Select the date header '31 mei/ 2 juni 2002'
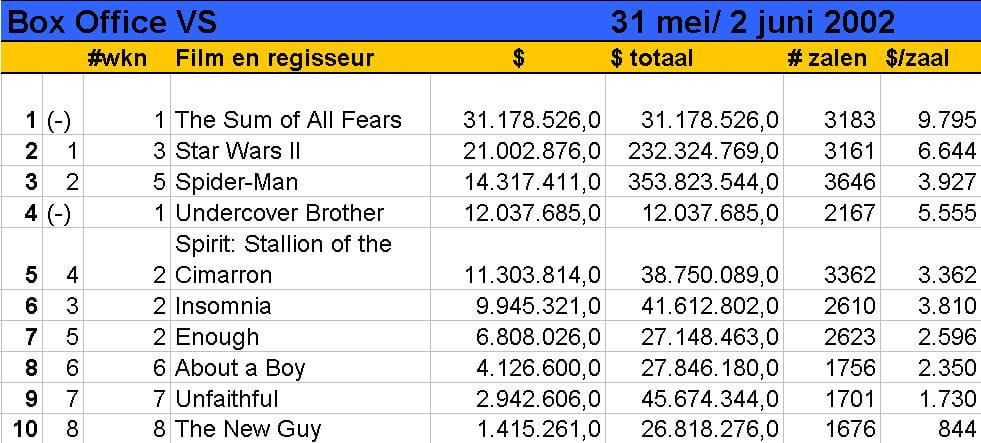The height and width of the screenshot is (443, 981). (753, 21)
